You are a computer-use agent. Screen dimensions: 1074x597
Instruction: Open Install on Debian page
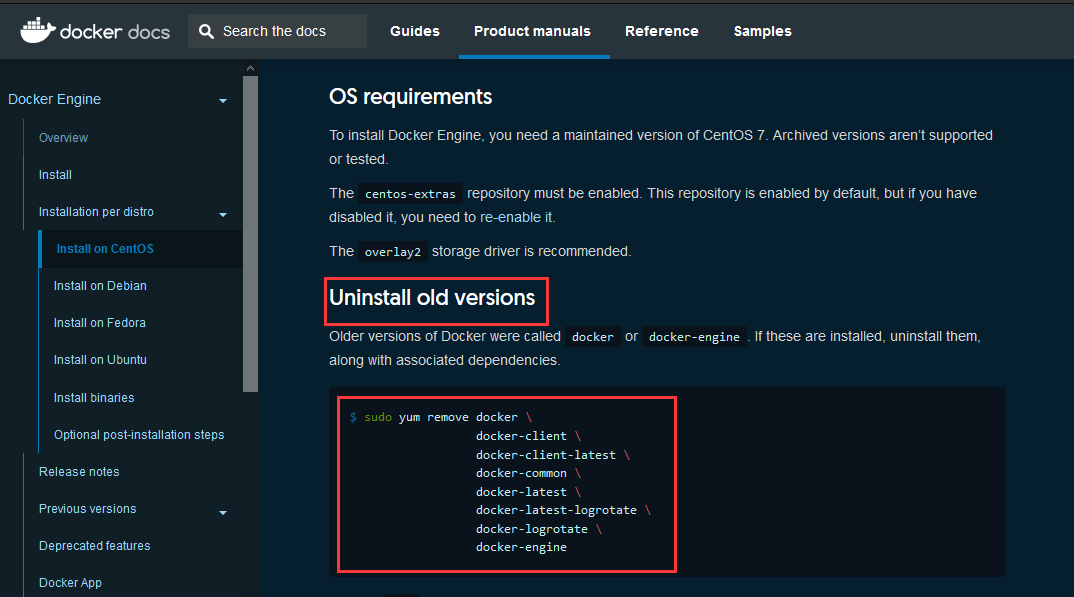[x=100, y=285]
